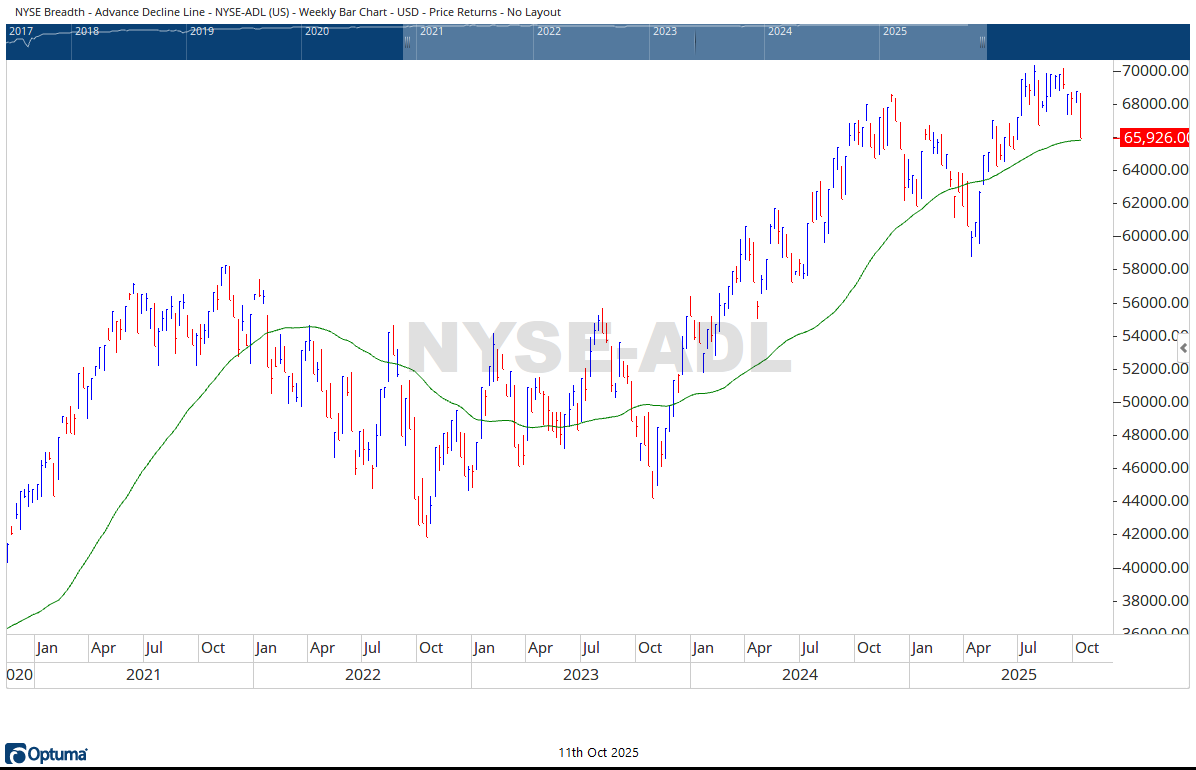The height and width of the screenshot is (770, 1196).
Task: Click 2017 in the top overview timeline
Action: pos(21,31)
